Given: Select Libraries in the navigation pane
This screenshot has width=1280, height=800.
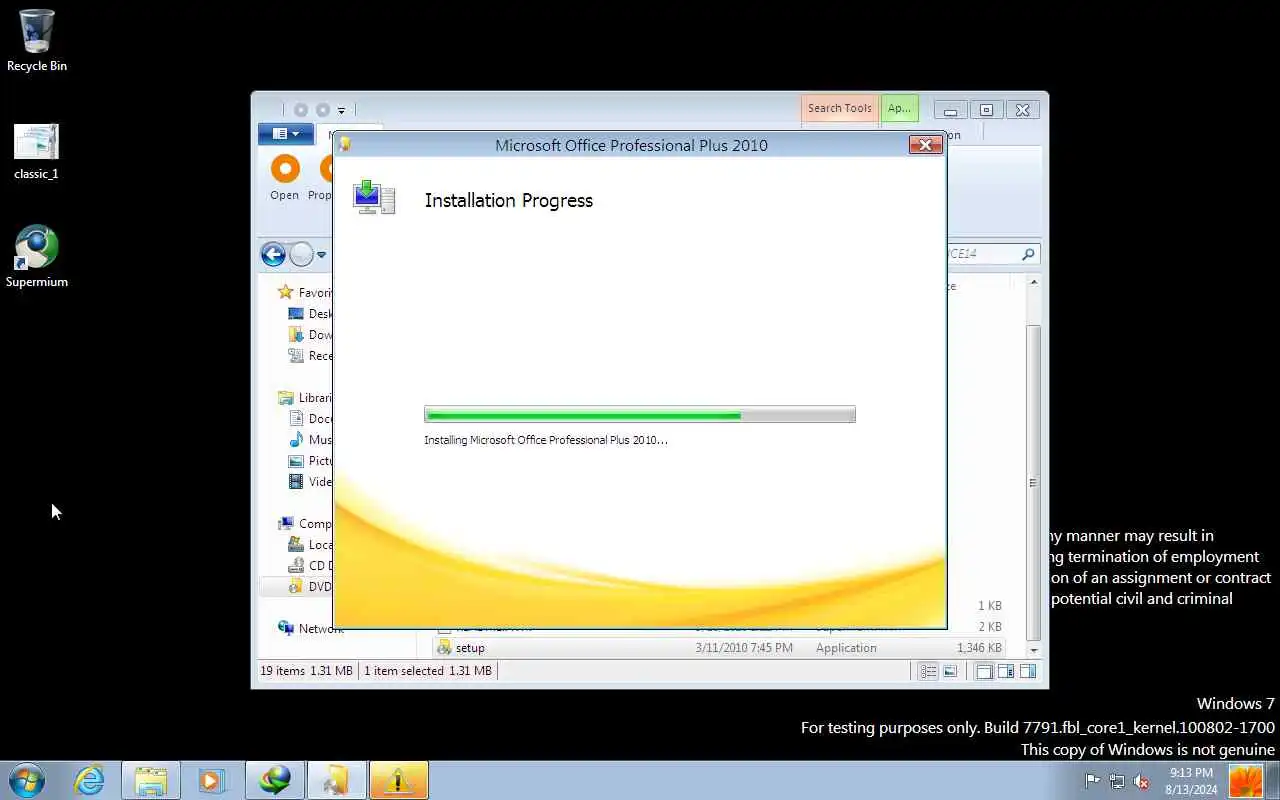Looking at the screenshot, I should [x=304, y=398].
